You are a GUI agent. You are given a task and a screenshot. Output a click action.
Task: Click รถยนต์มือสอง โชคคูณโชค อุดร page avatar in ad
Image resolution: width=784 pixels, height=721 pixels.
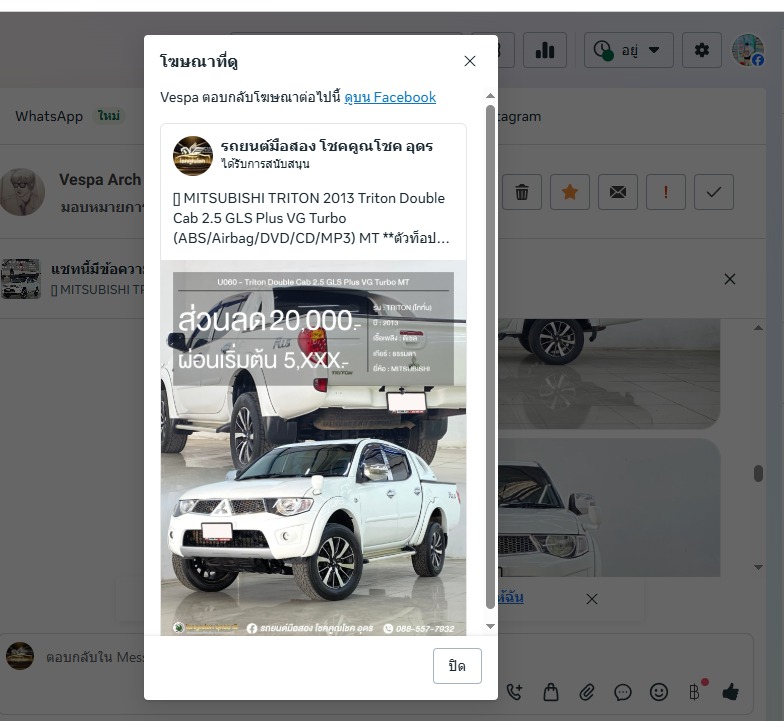coord(192,156)
